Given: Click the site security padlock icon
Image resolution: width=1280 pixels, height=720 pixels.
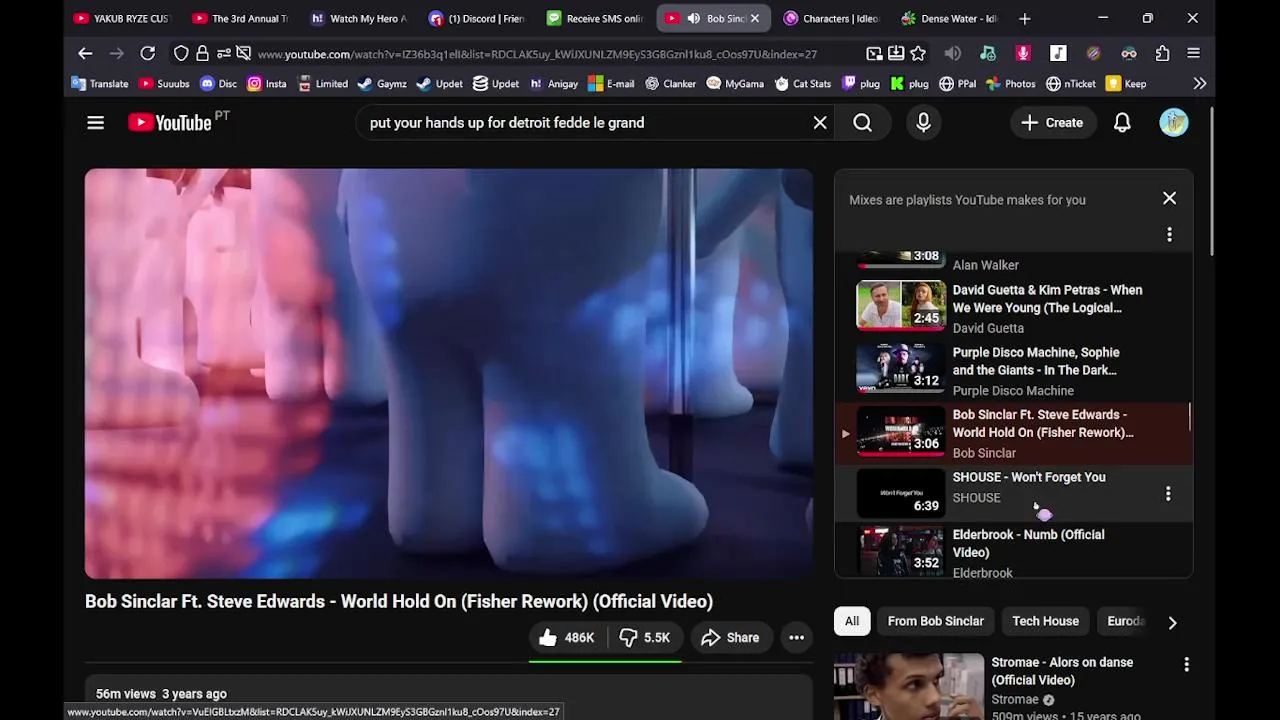Looking at the screenshot, I should click(x=203, y=54).
